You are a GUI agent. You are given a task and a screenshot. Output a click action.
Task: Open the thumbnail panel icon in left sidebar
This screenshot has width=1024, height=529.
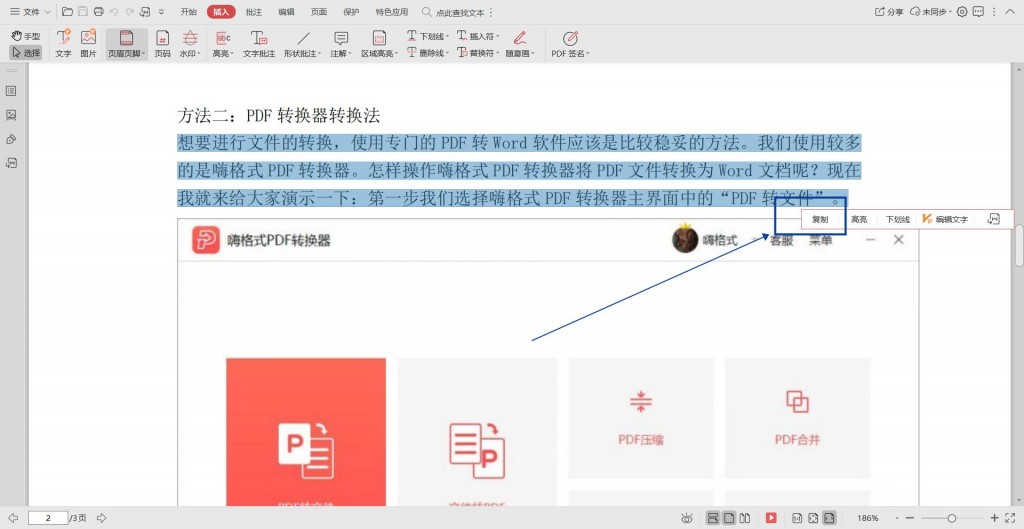11,91
